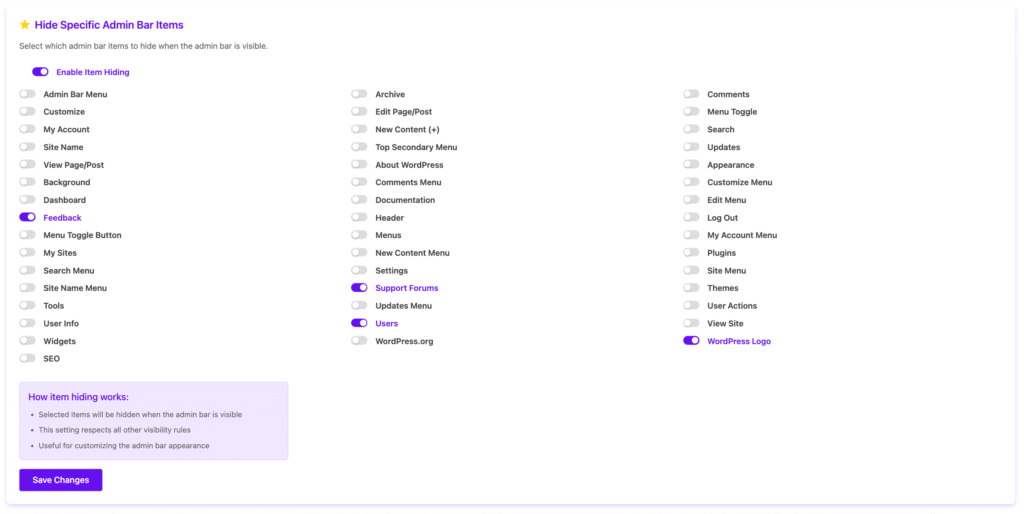Enable Log Out hiding

click(x=692, y=217)
